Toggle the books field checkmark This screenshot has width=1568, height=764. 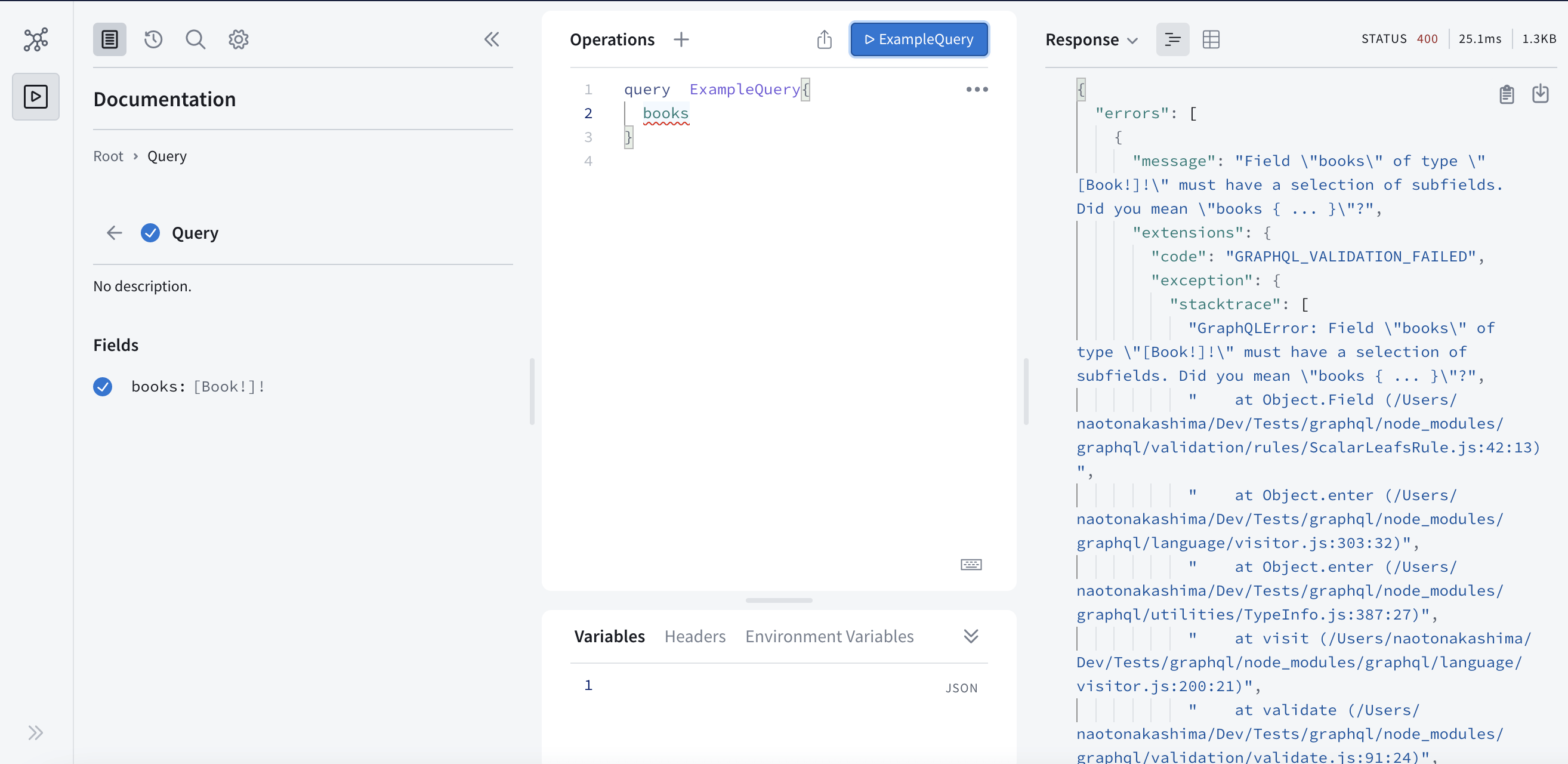tap(103, 387)
